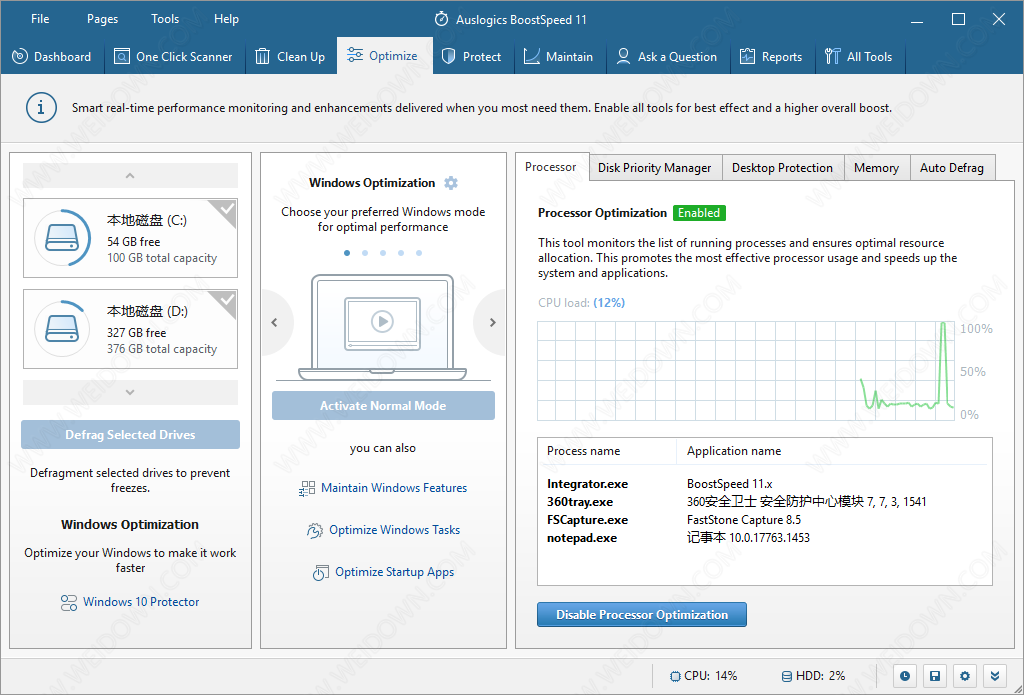Select the Integrator.exe process row
The height and width of the screenshot is (695, 1024).
click(765, 484)
